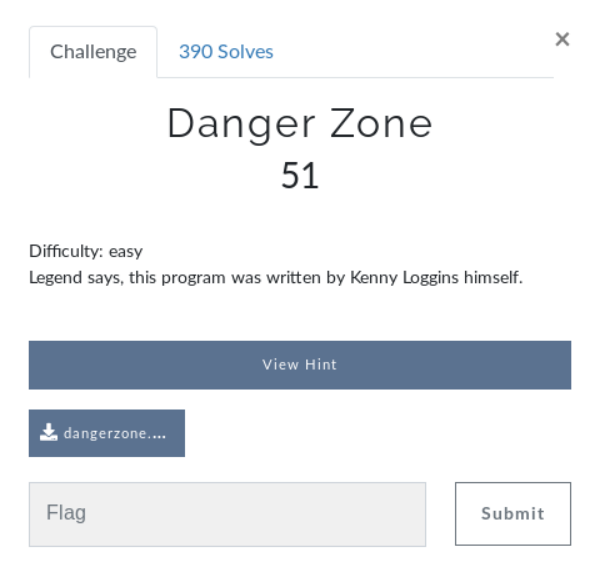Return to the Challenge details tab
Screen dimensions: 591x579
click(x=93, y=52)
